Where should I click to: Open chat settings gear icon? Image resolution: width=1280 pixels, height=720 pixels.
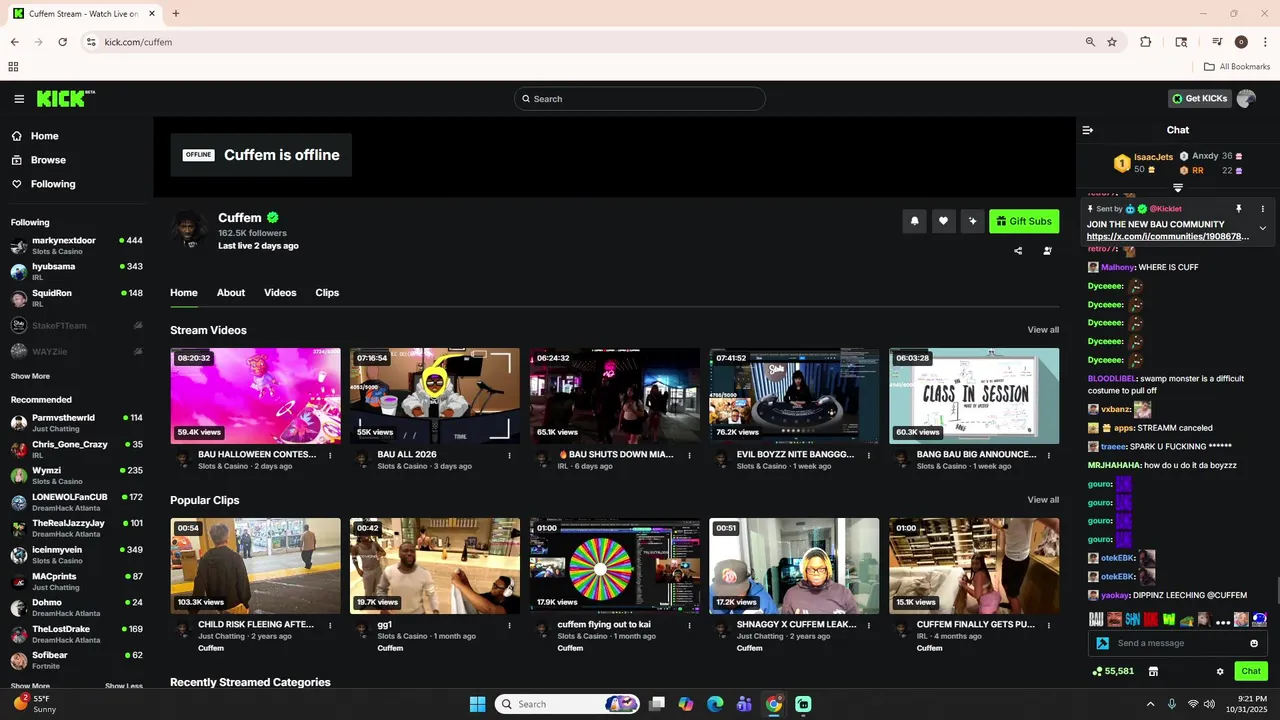click(1220, 671)
